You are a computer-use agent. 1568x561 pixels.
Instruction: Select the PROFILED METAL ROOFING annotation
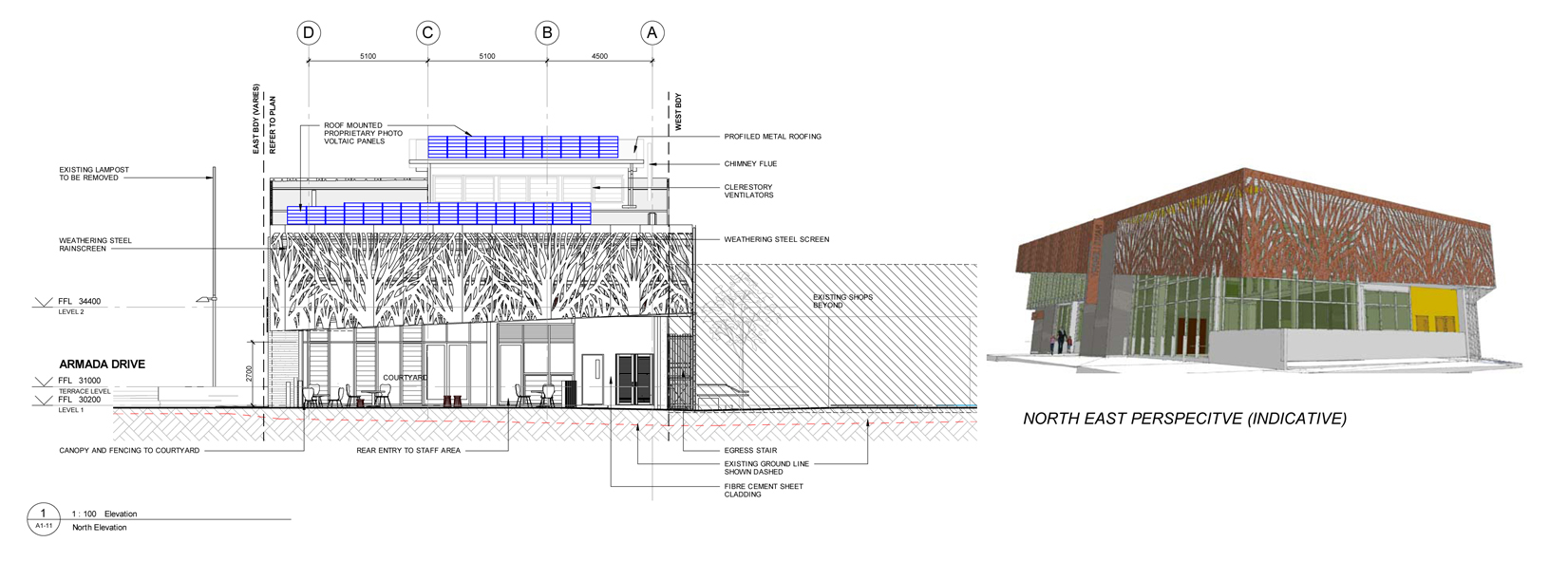pyautogui.click(x=772, y=137)
